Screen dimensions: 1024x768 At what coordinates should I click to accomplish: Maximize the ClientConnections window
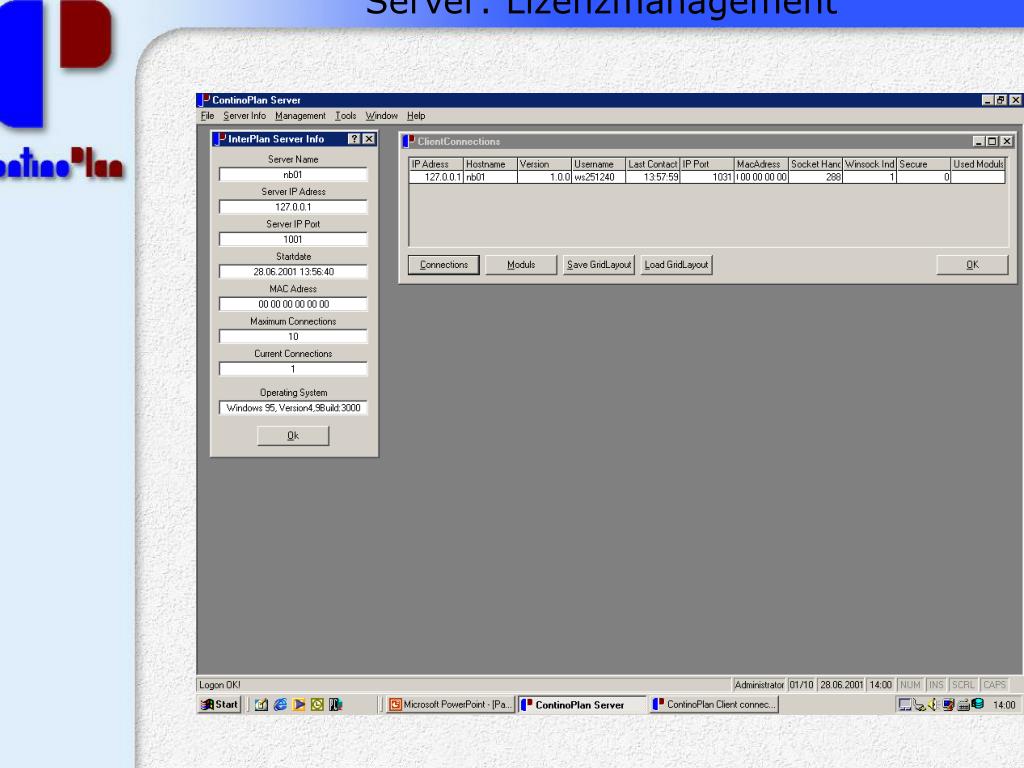(x=992, y=141)
